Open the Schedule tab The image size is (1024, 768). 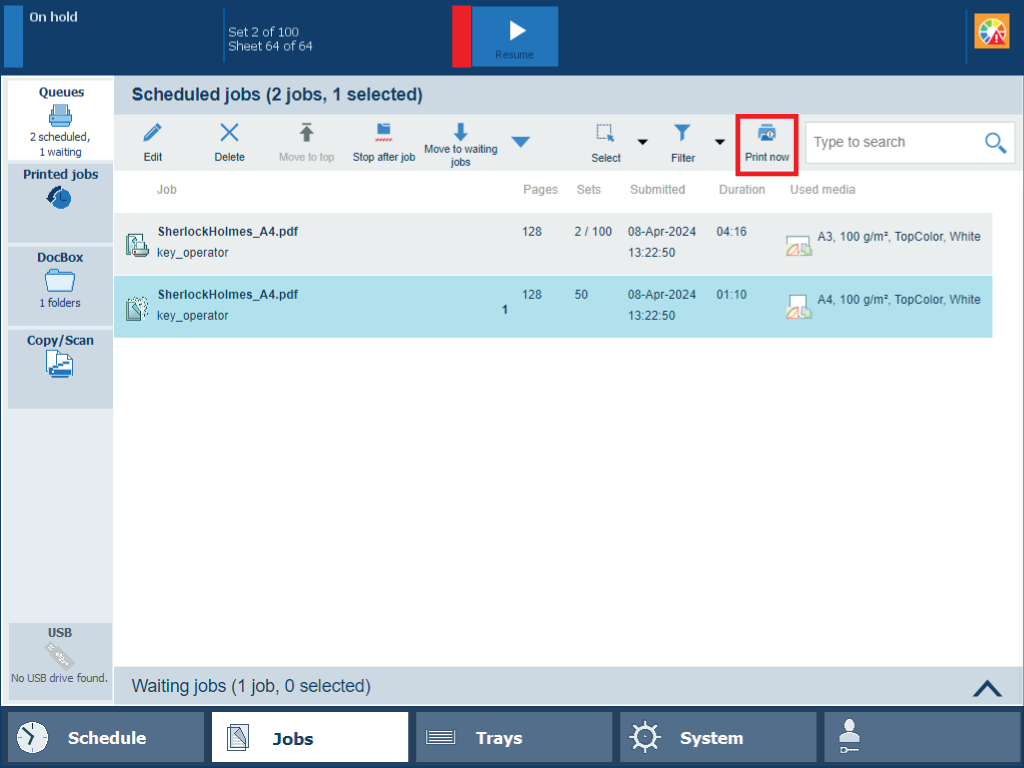click(x=105, y=738)
